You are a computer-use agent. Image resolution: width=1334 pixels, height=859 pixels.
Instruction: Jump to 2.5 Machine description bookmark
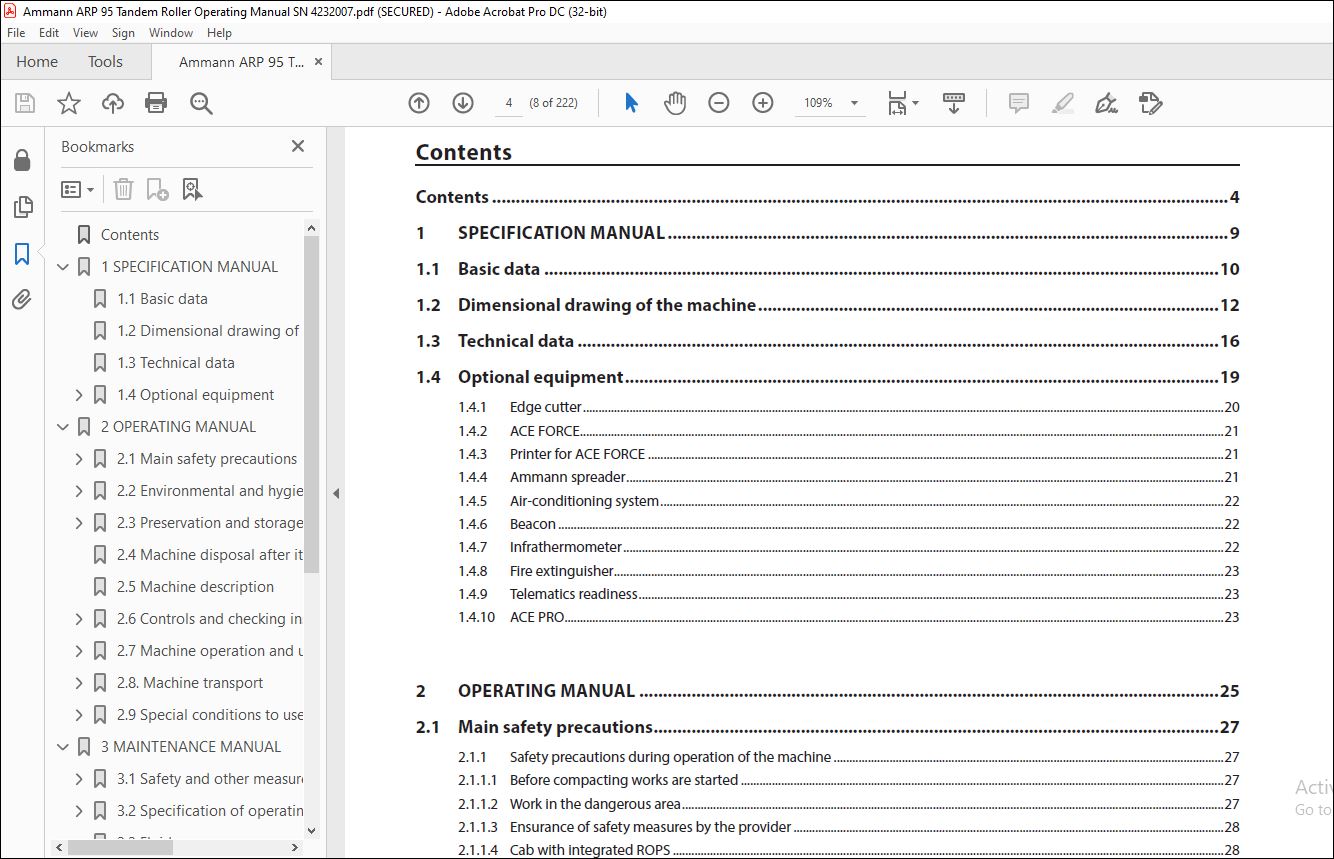point(195,587)
